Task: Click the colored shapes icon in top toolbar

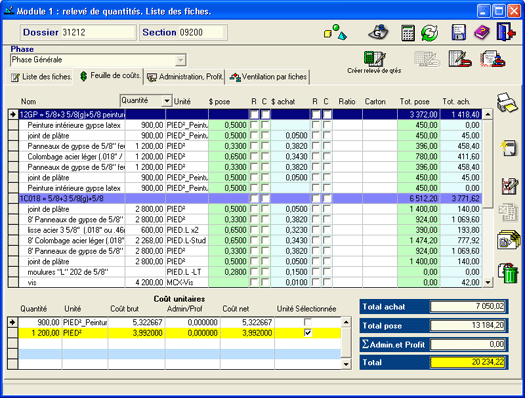Action: coord(335,32)
